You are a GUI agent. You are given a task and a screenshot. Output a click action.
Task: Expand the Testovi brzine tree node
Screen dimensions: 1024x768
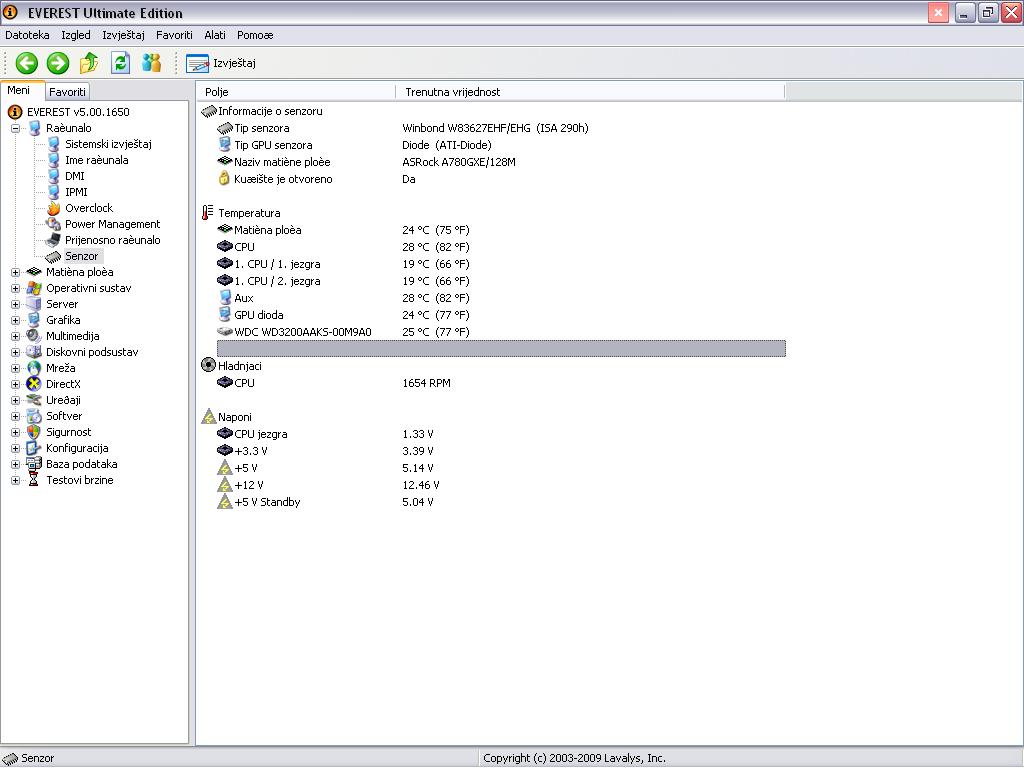[16, 480]
